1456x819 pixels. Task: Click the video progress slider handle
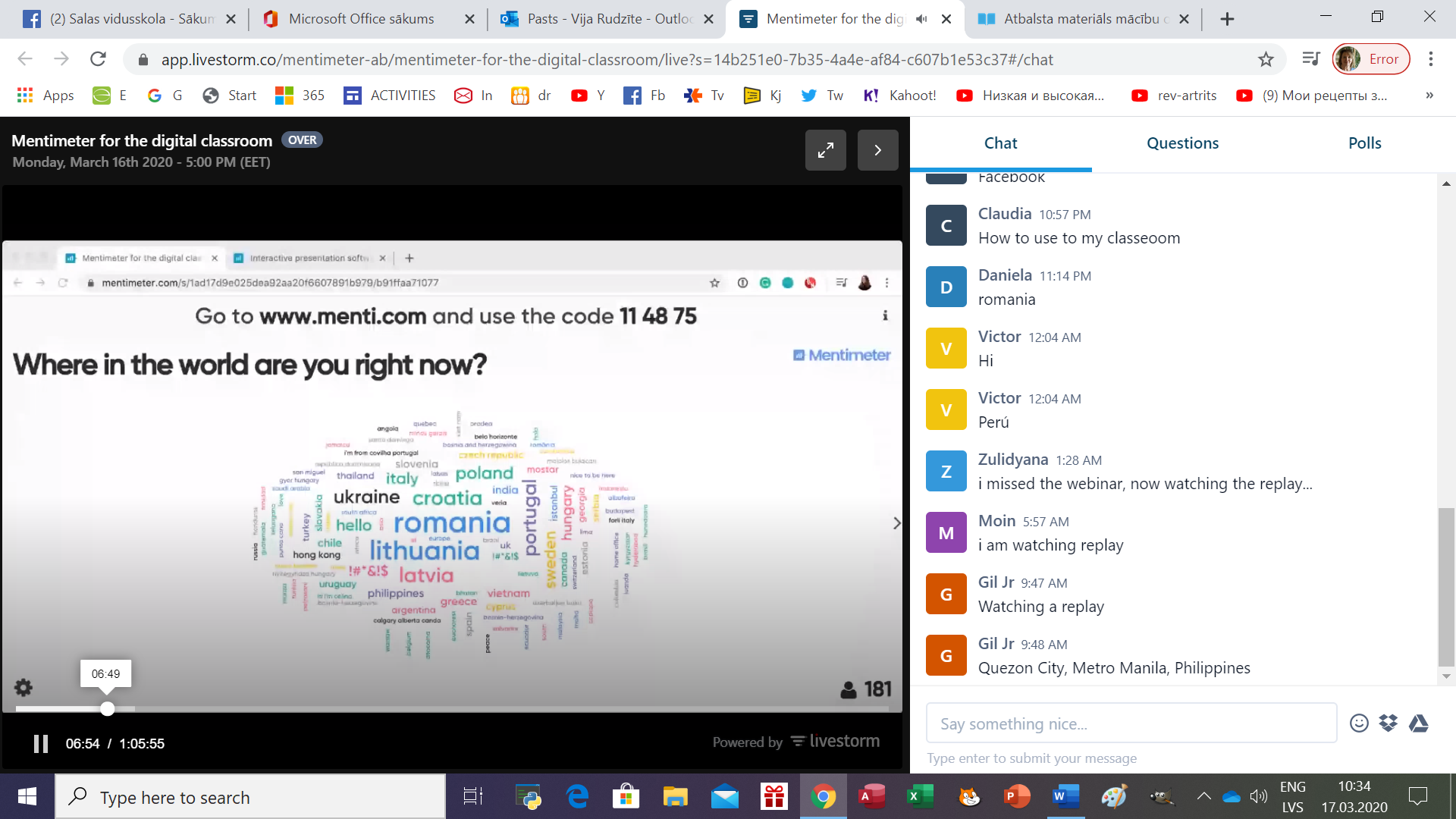(108, 708)
